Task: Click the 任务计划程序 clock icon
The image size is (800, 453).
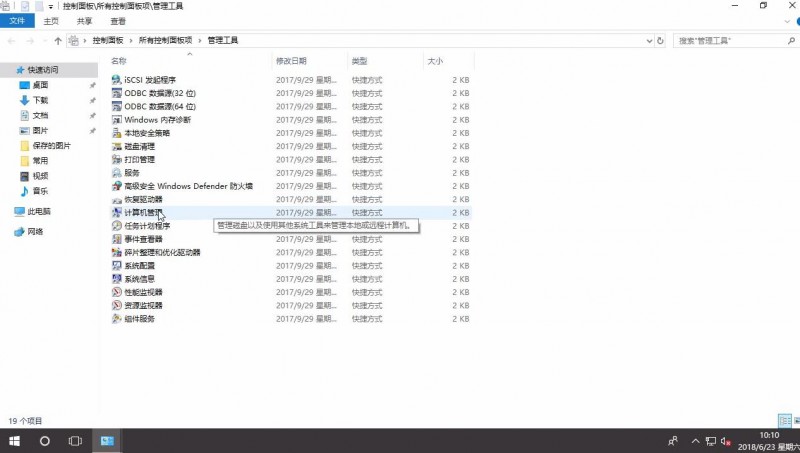Action: click(x=117, y=226)
